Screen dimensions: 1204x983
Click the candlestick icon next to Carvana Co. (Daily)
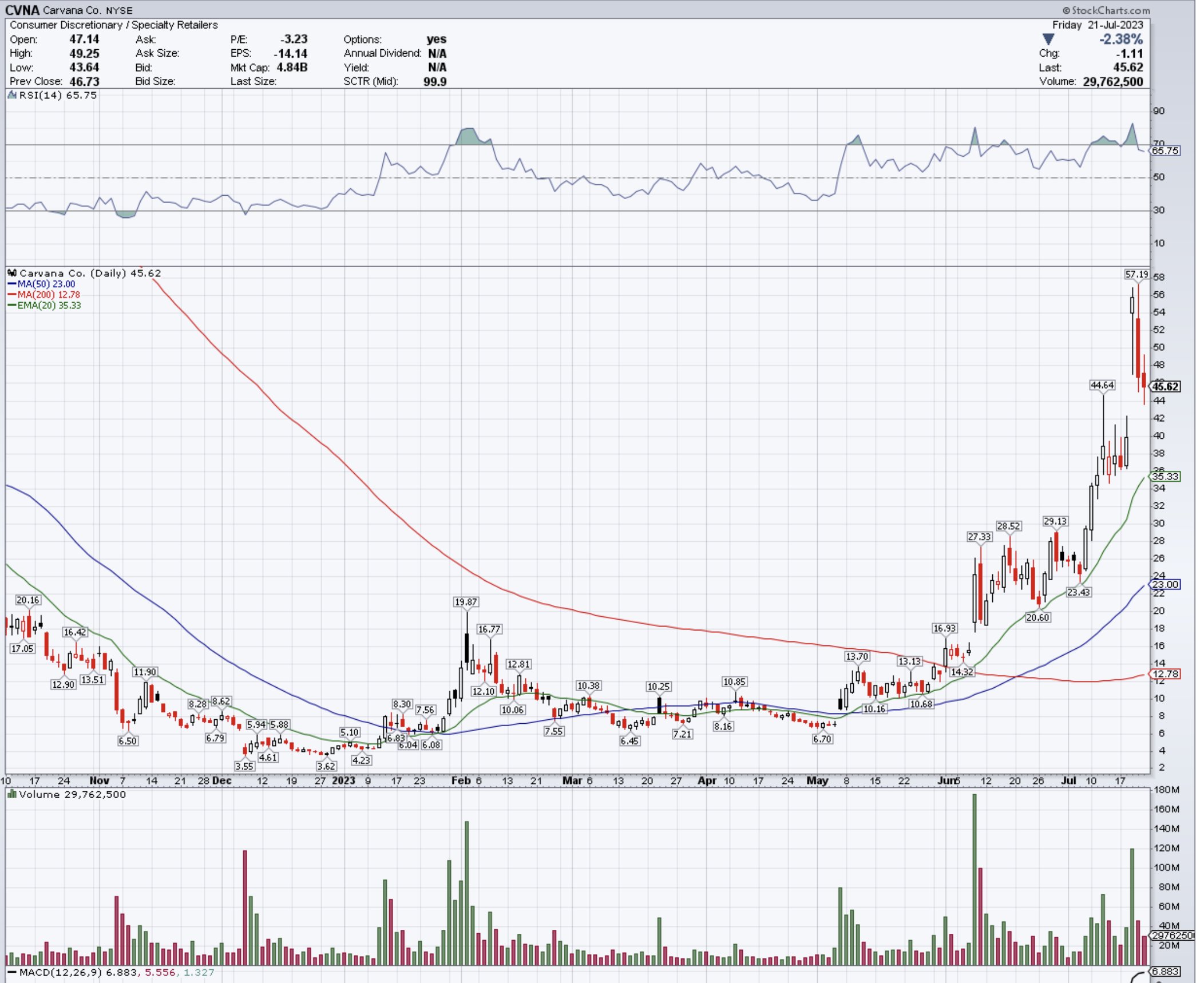coord(13,273)
